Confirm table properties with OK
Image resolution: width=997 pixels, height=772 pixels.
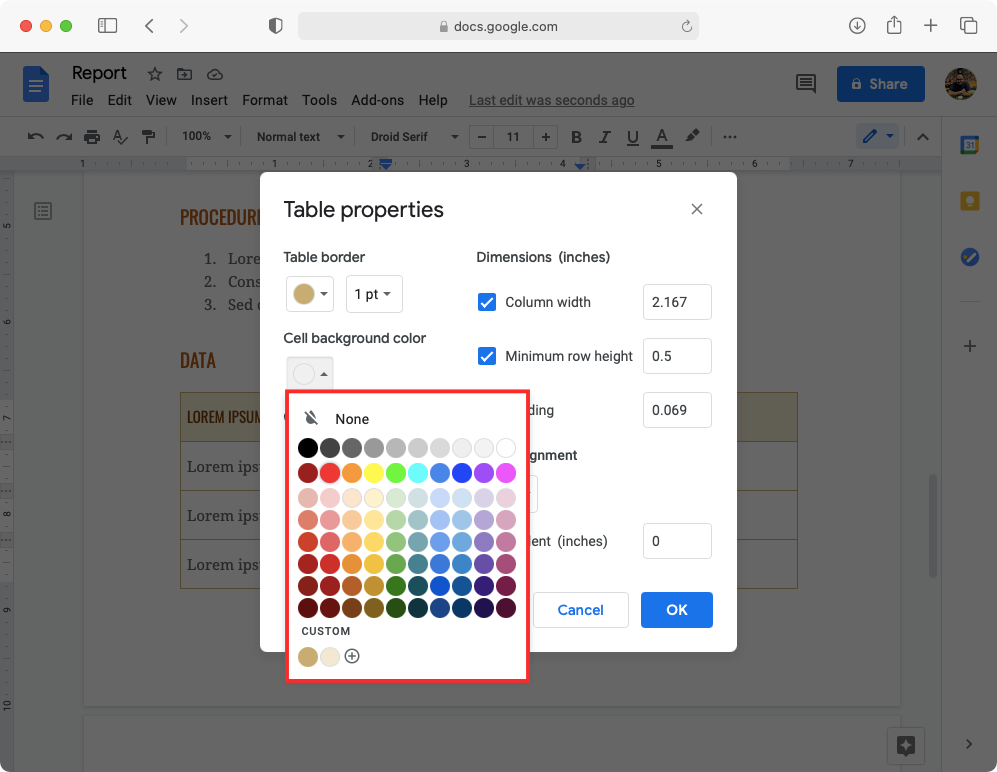(676, 610)
